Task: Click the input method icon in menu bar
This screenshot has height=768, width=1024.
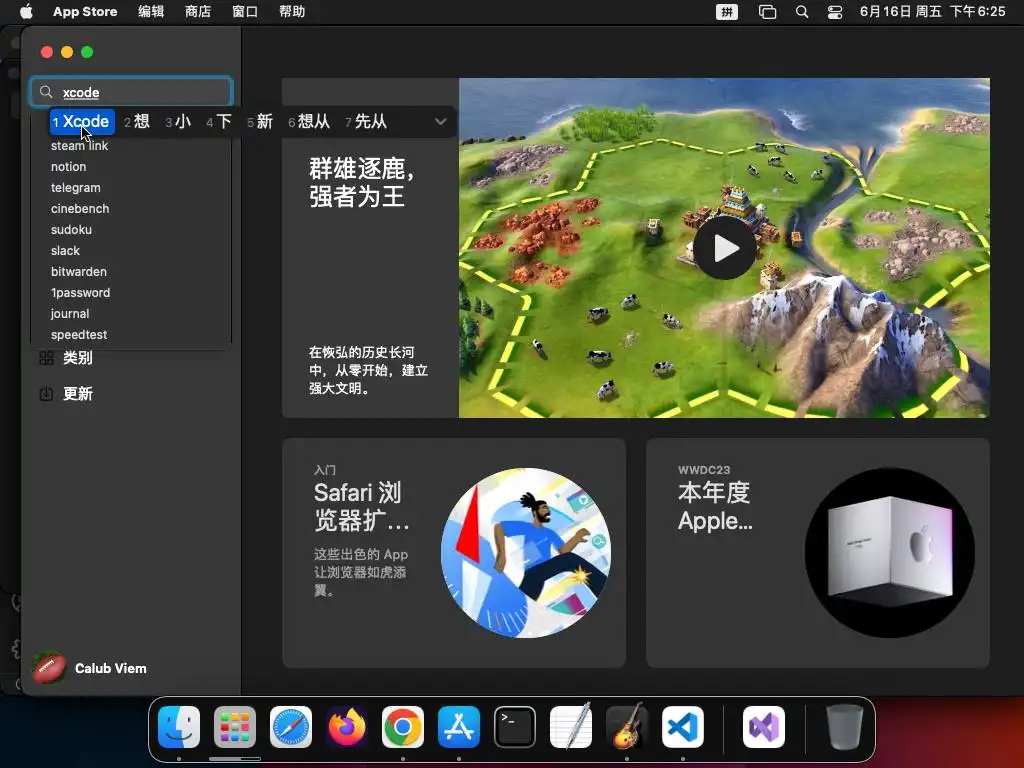Action: [x=727, y=12]
